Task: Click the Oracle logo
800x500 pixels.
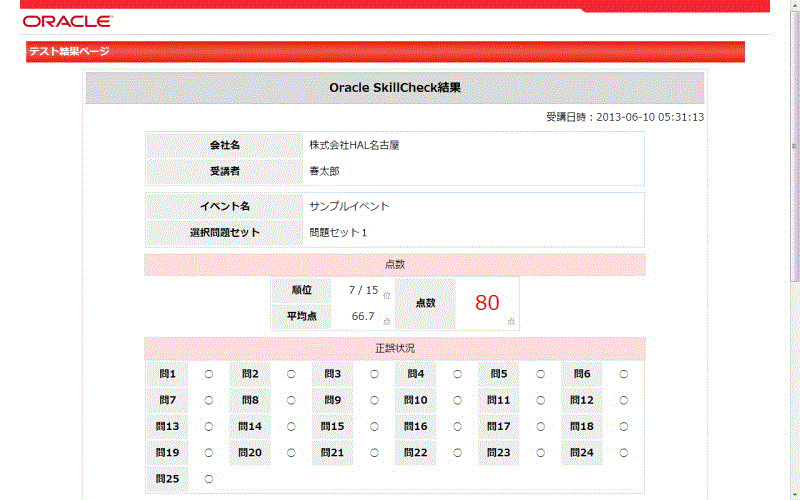Action: (67, 21)
